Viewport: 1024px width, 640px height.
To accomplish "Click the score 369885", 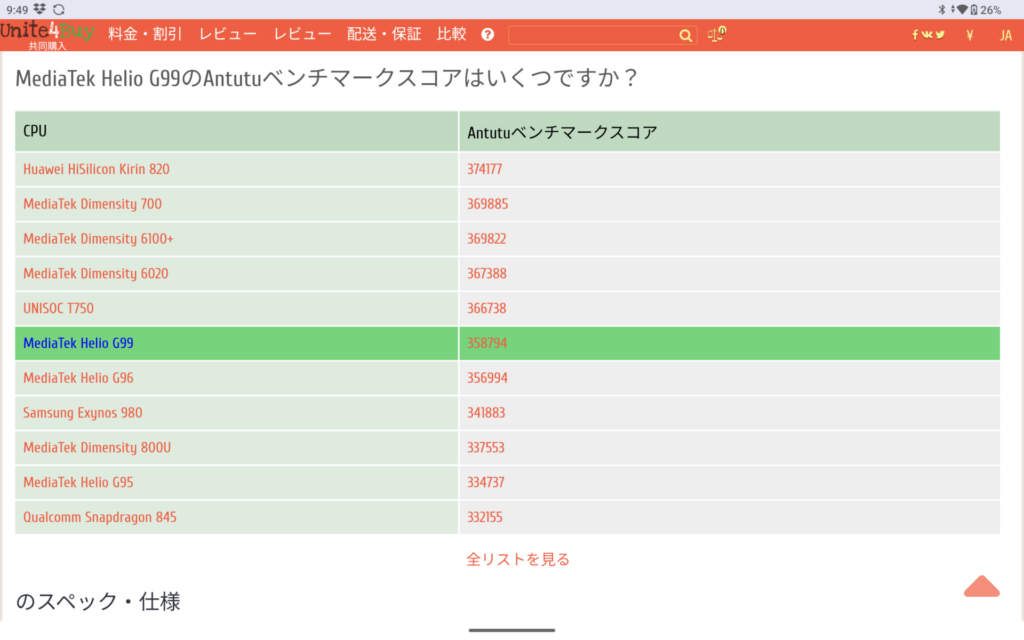I will (487, 204).
